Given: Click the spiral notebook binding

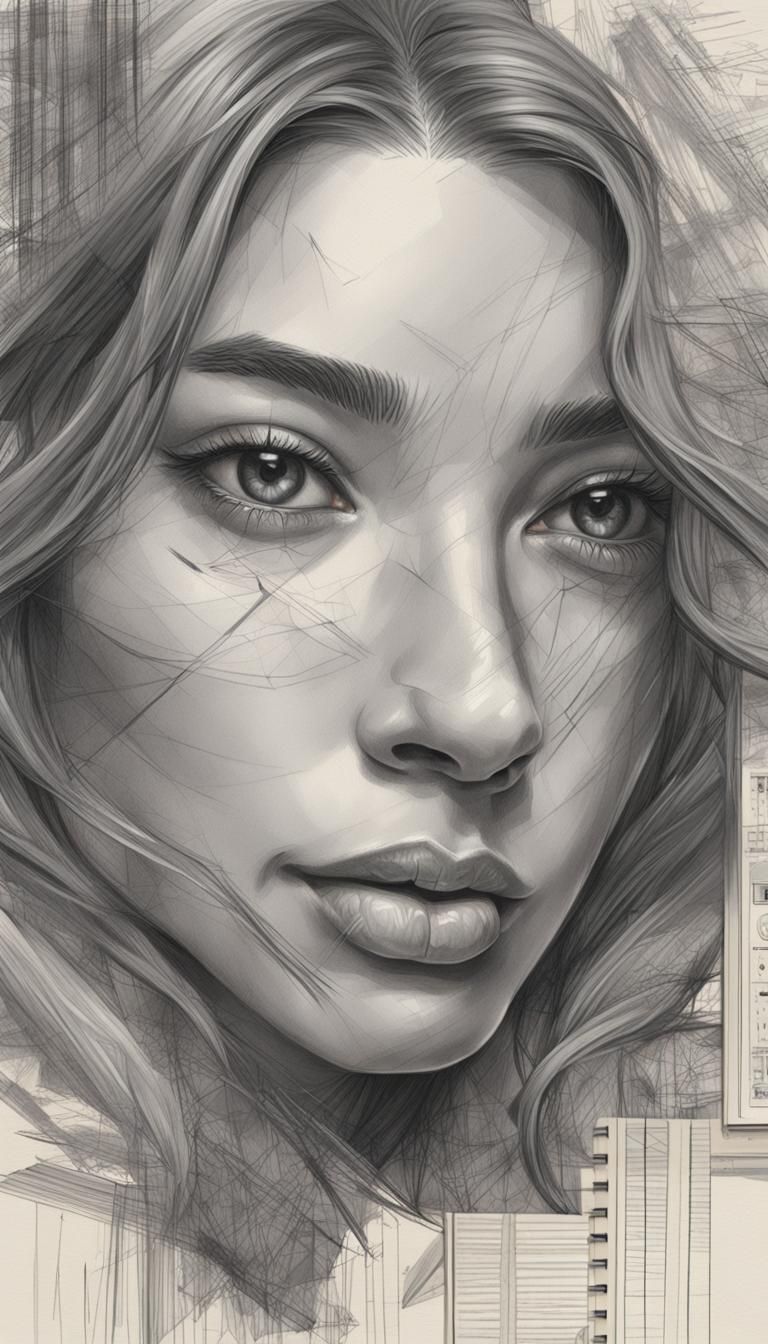Looking at the screenshot, I should click(x=600, y=1230).
